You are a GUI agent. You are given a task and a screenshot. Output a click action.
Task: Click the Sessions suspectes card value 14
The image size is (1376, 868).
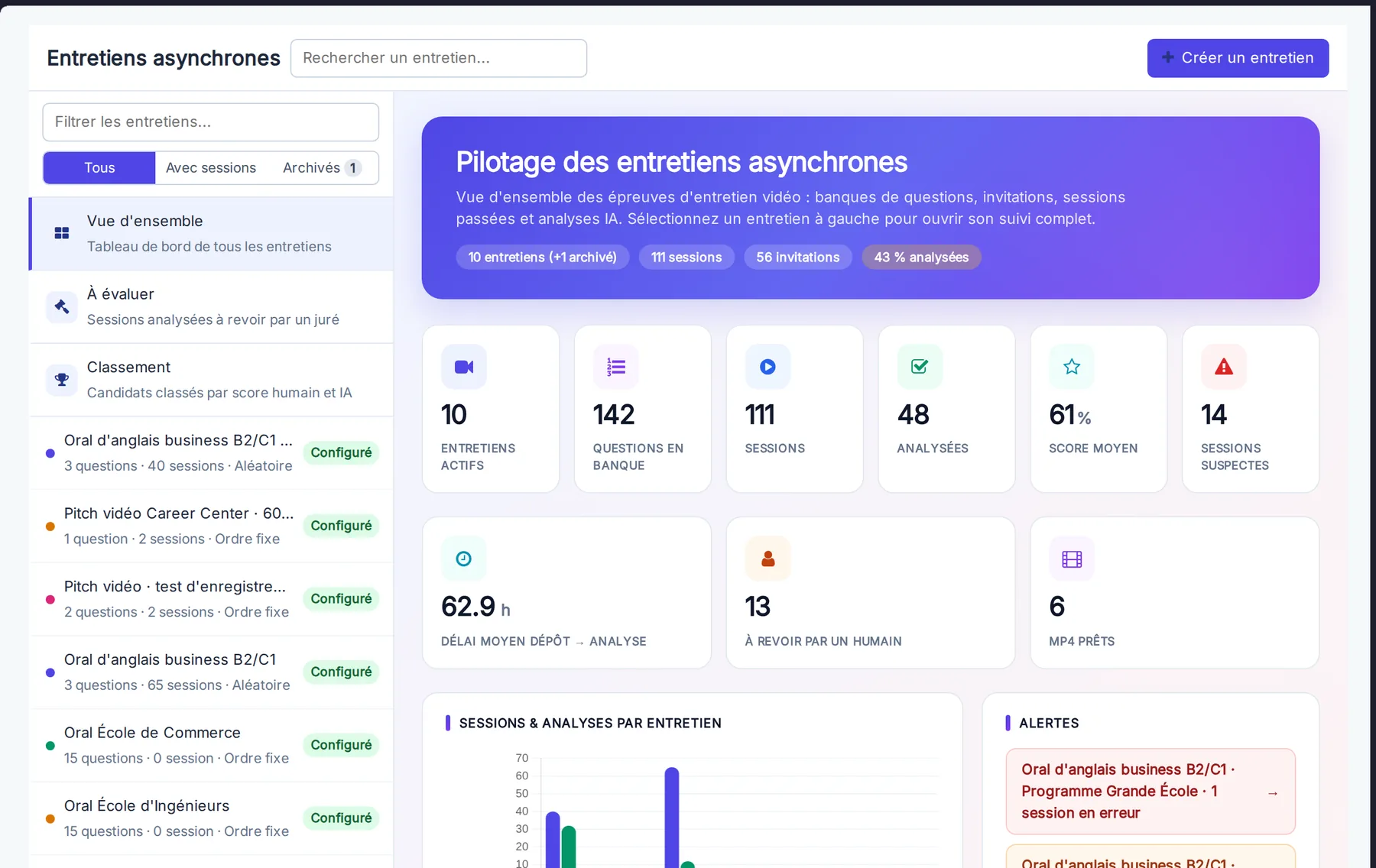tap(1214, 415)
